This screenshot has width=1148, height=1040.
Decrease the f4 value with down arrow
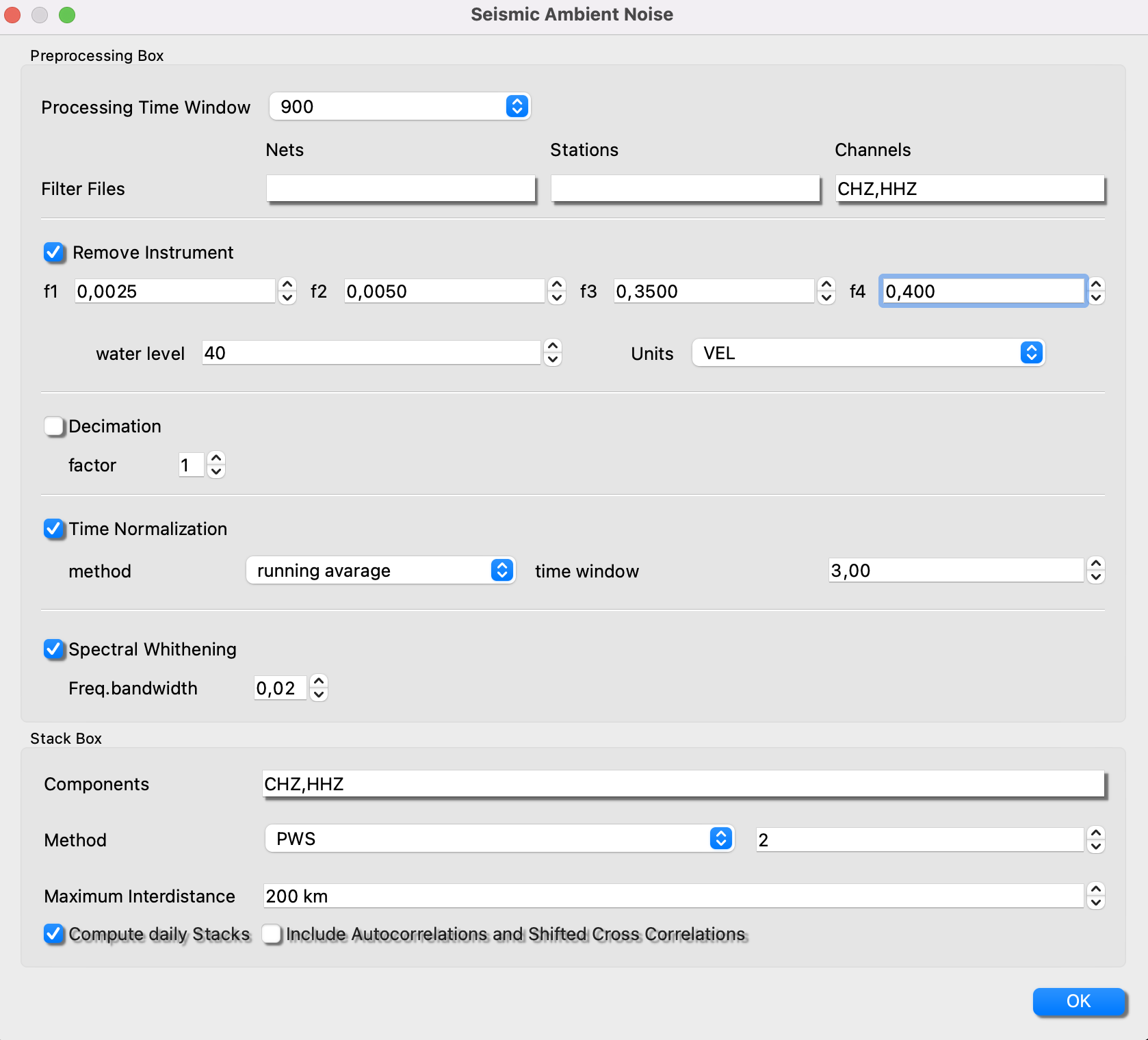pyautogui.click(x=1096, y=298)
